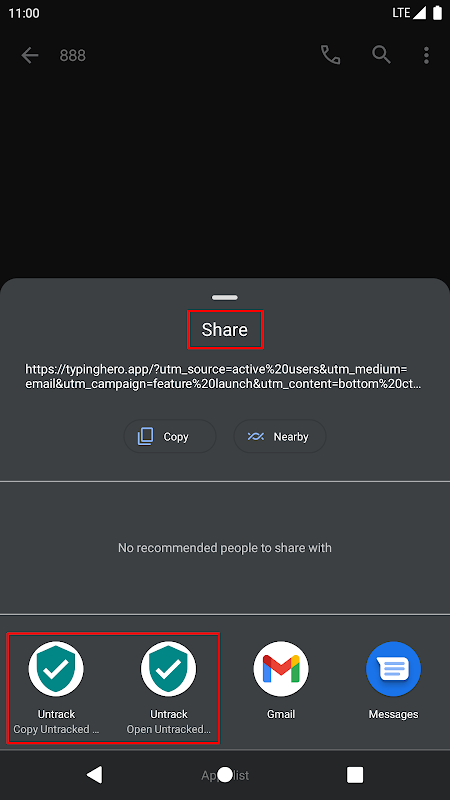450x800 pixels.
Task: Click the Copy button
Action: tap(170, 437)
